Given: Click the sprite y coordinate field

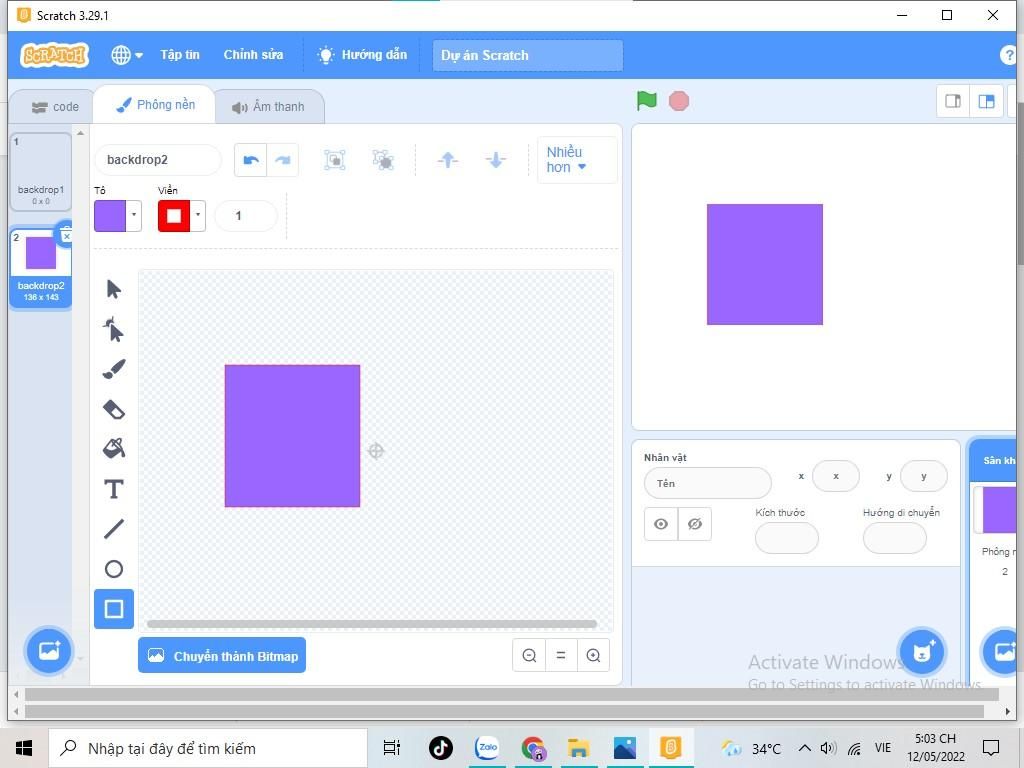Looking at the screenshot, I should 923,476.
